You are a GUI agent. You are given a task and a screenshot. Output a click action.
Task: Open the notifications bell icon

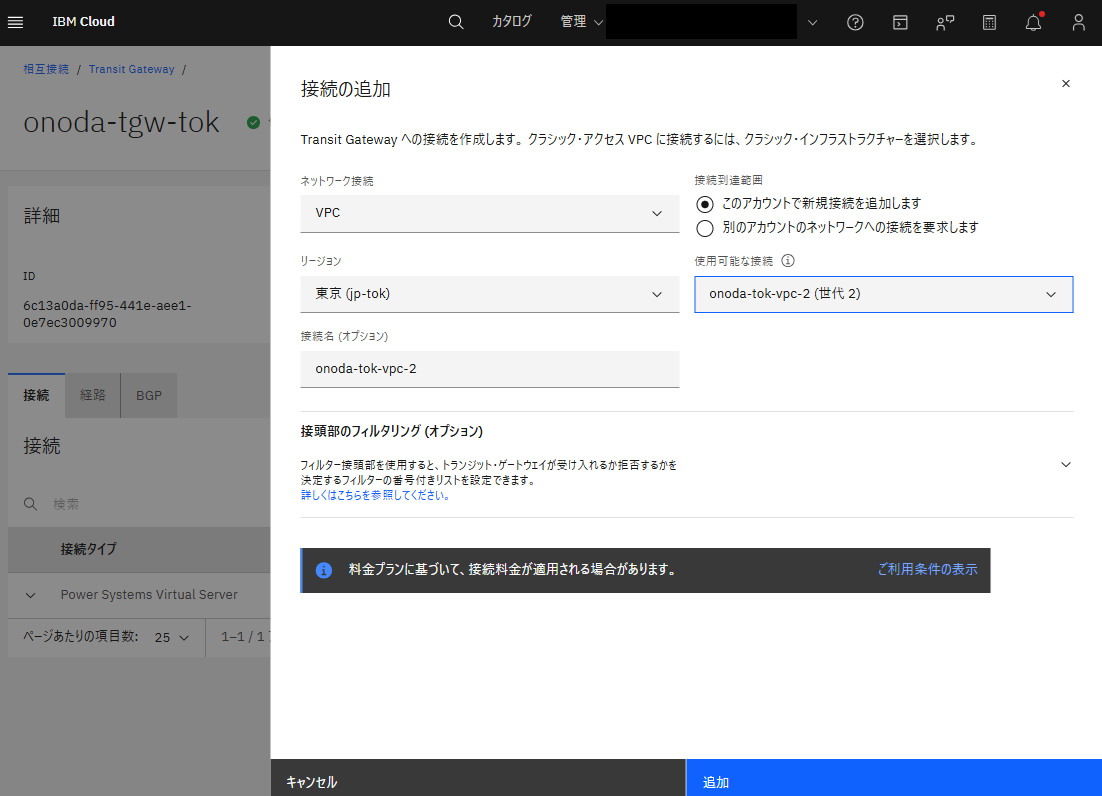(1034, 22)
